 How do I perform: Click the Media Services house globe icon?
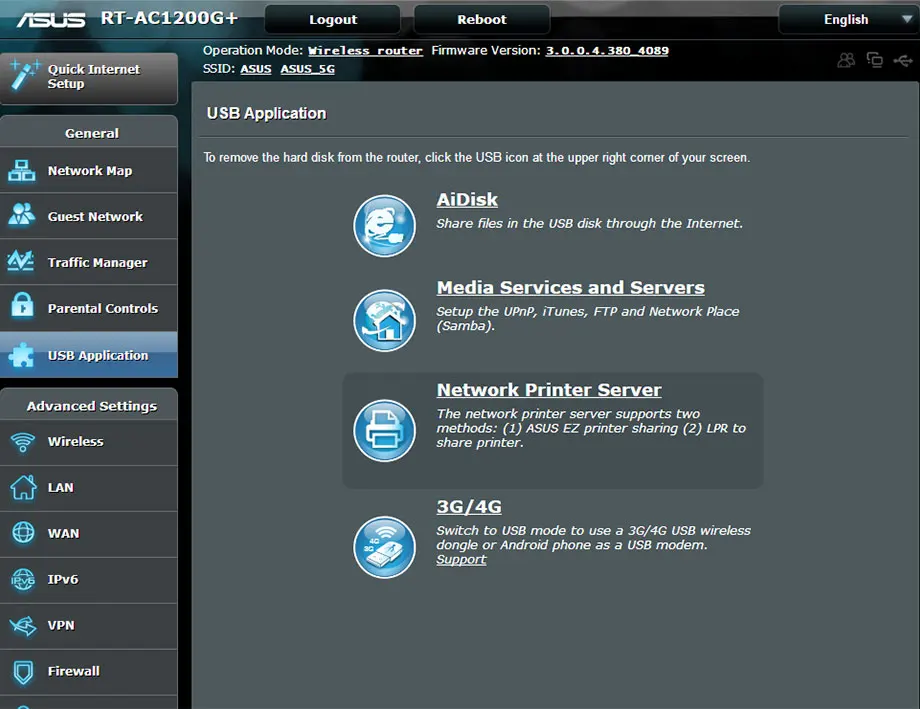click(384, 320)
